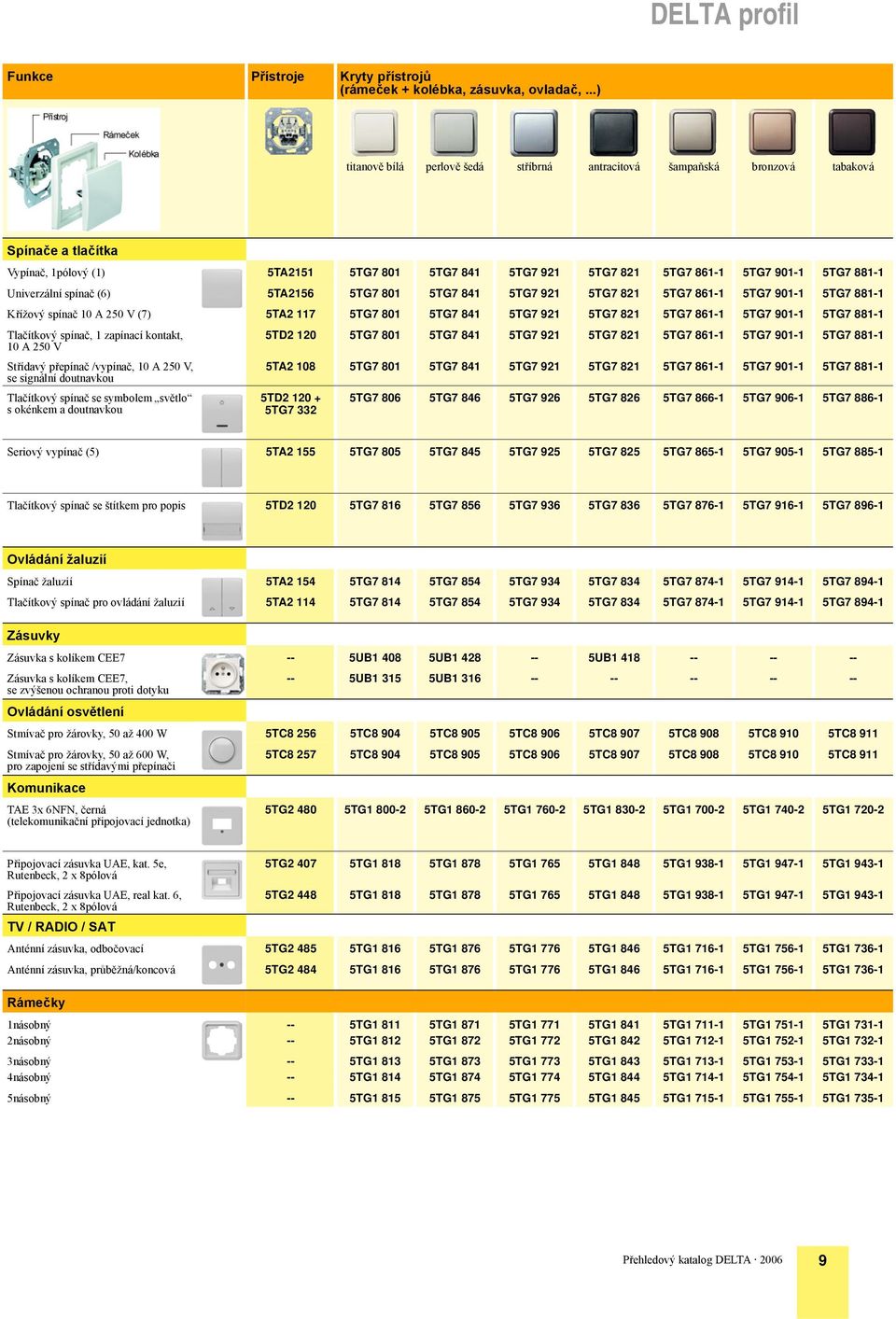Click the light-symbol pushbutton switch picture
Screen dimensions: 896x1319
click(x=222, y=414)
